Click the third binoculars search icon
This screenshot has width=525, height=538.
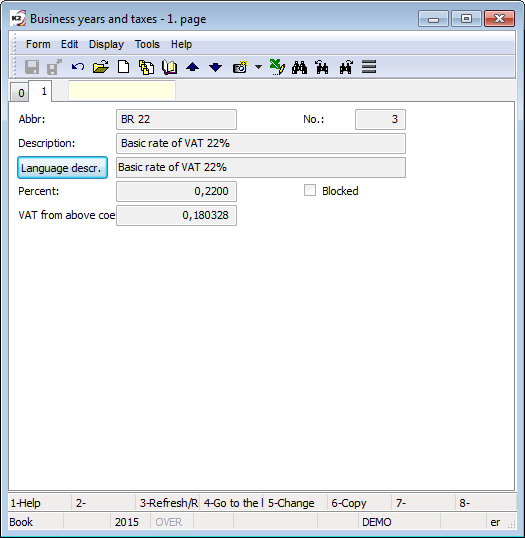(x=346, y=67)
